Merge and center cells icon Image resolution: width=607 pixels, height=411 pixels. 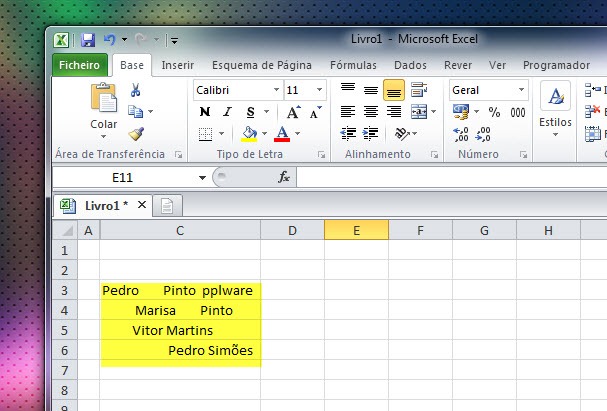(x=419, y=112)
